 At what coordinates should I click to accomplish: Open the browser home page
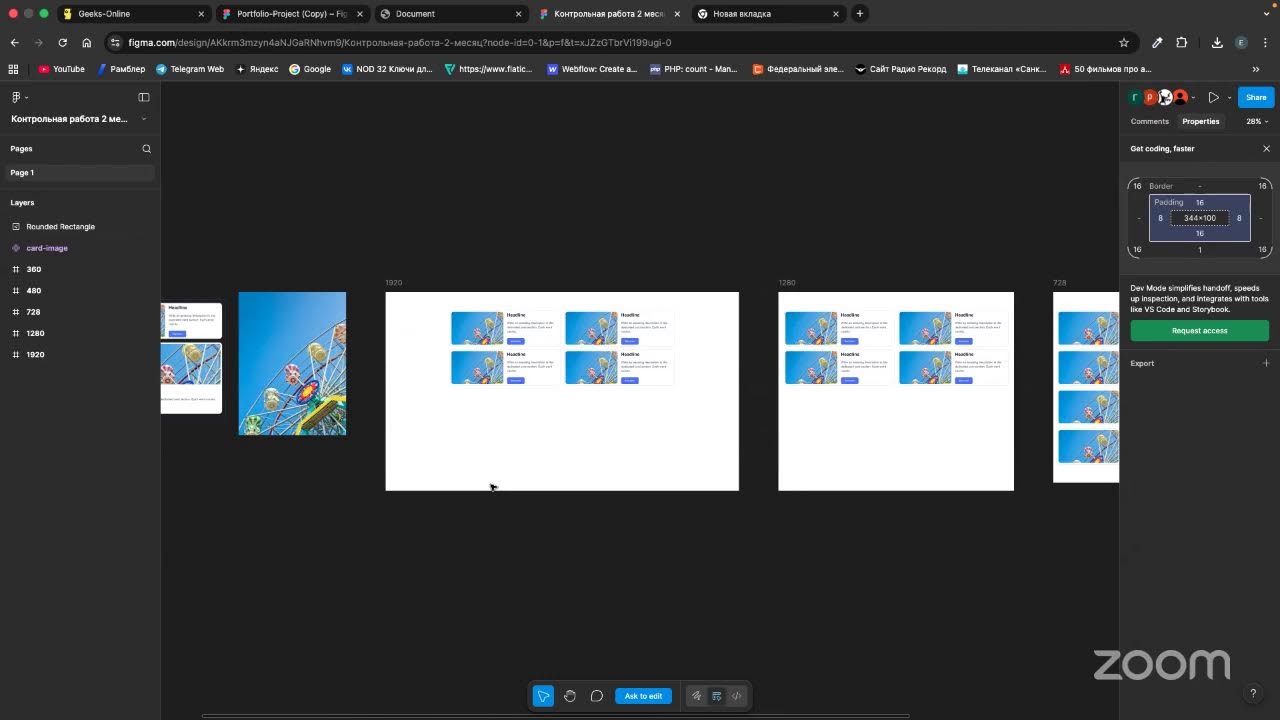point(87,43)
